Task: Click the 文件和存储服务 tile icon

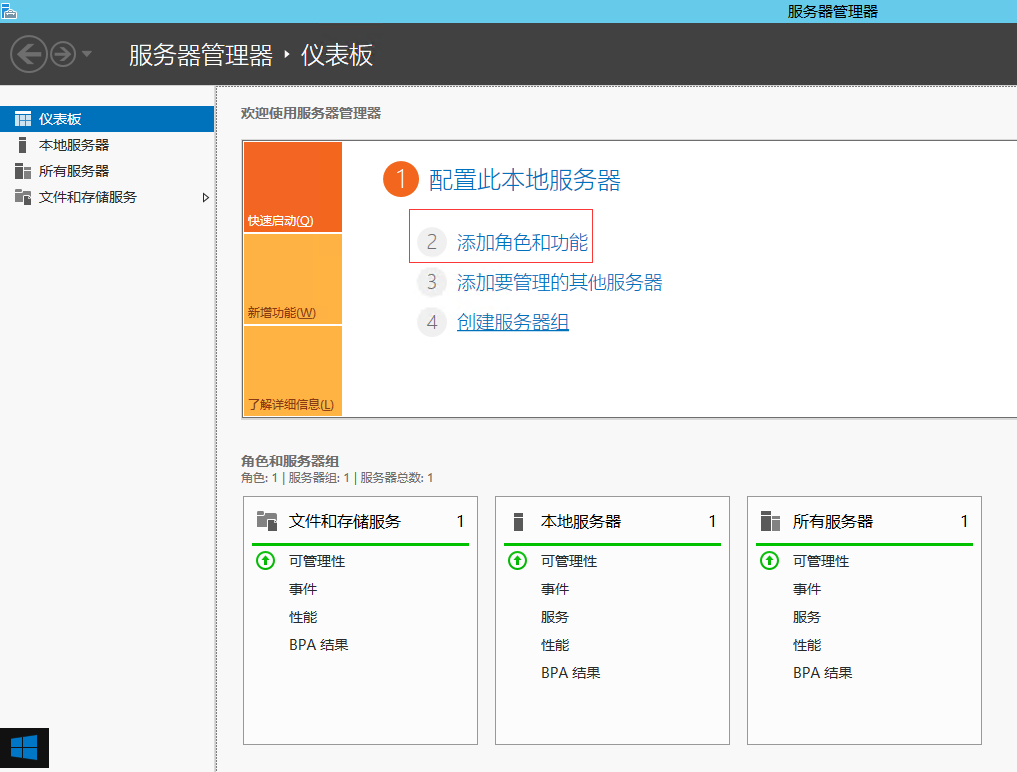Action: [x=266, y=521]
